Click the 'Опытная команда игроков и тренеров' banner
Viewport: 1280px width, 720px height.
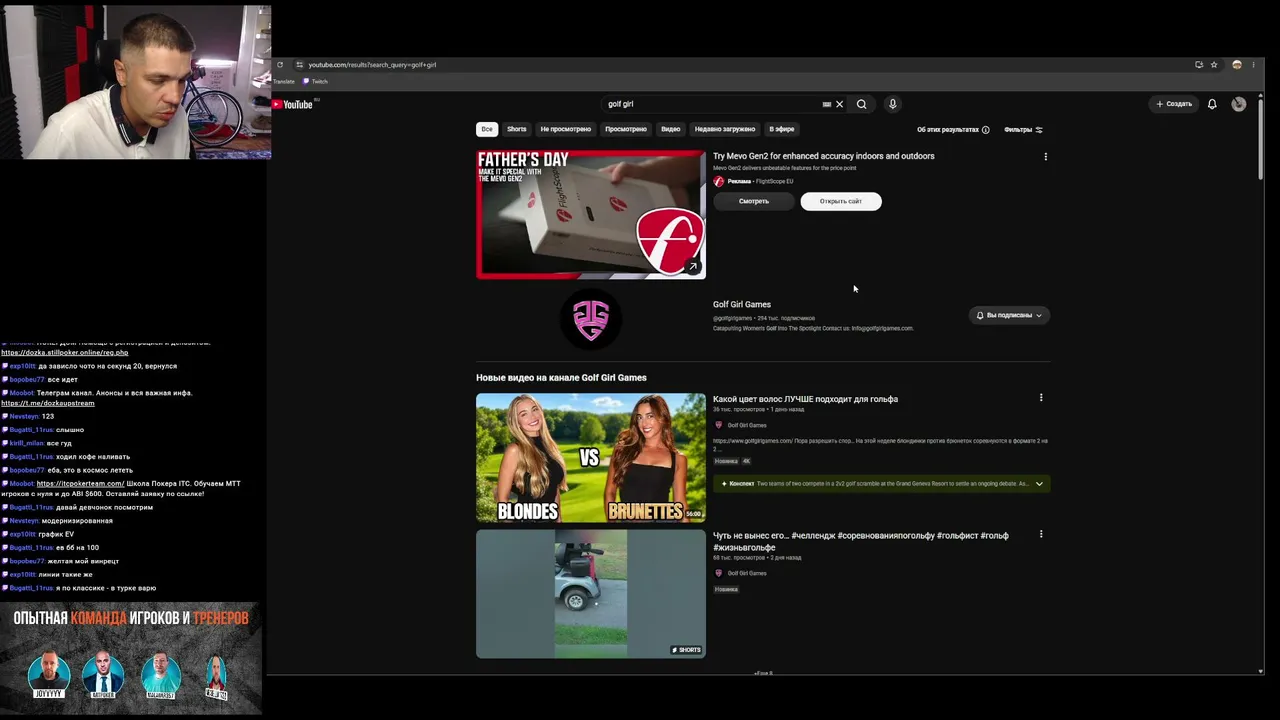click(131, 658)
